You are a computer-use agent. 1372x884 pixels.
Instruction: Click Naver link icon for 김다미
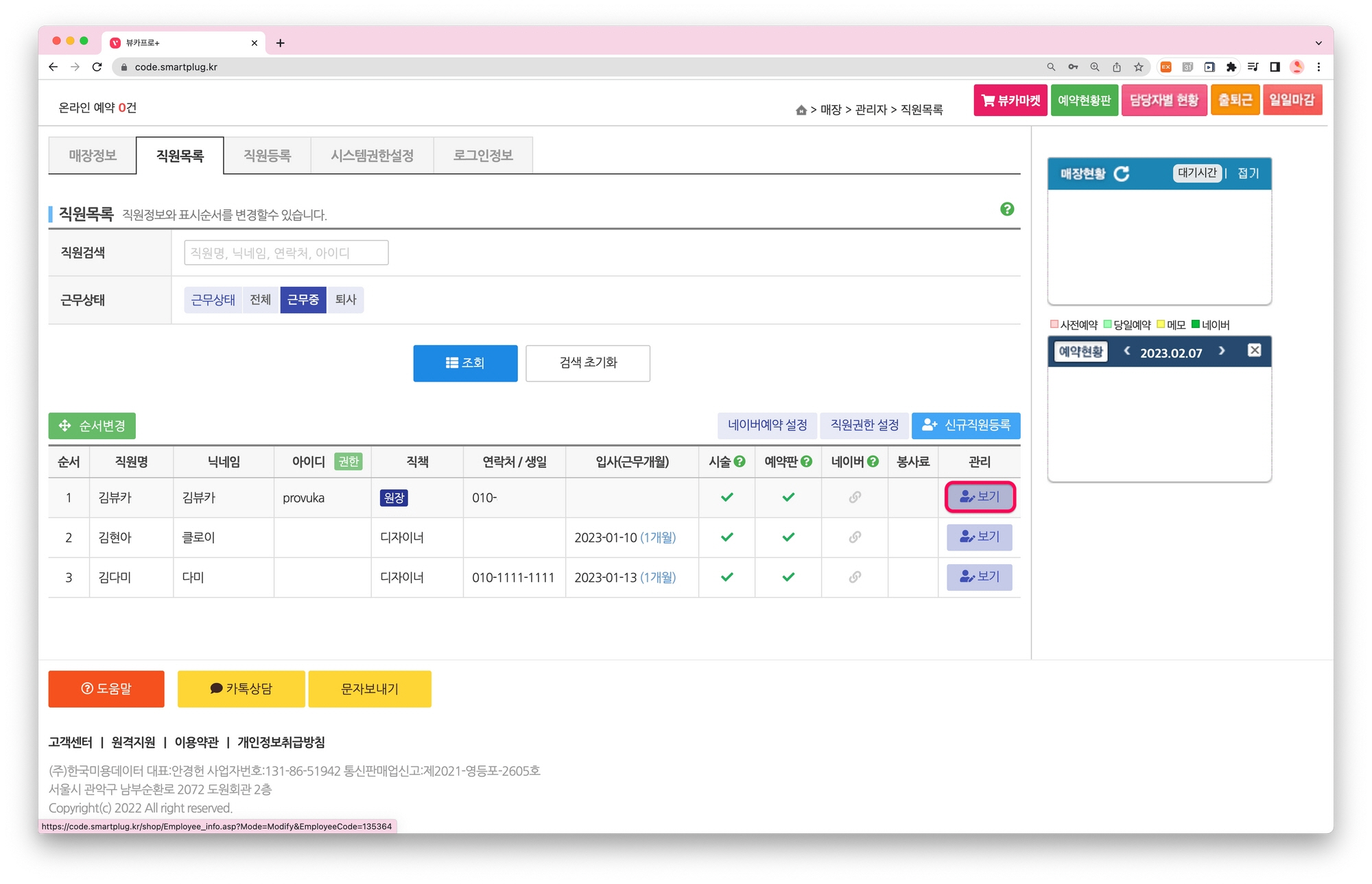point(854,577)
